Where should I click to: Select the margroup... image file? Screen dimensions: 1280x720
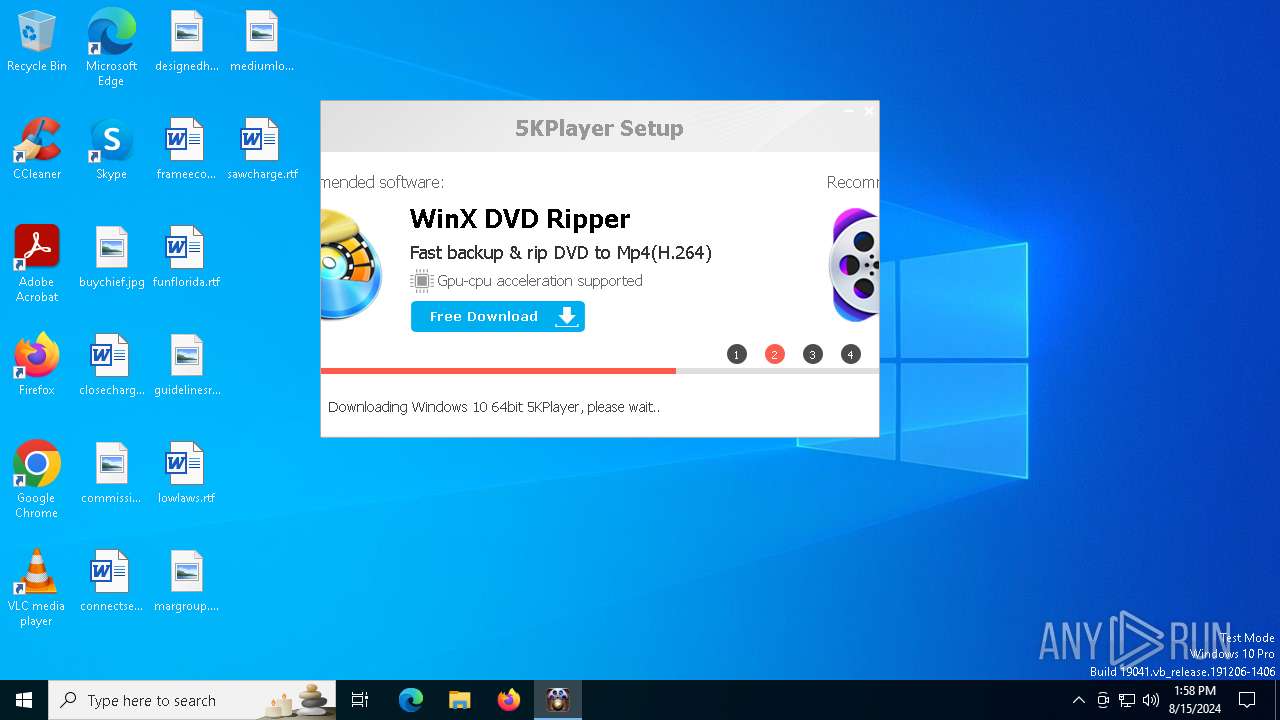[x=187, y=582]
